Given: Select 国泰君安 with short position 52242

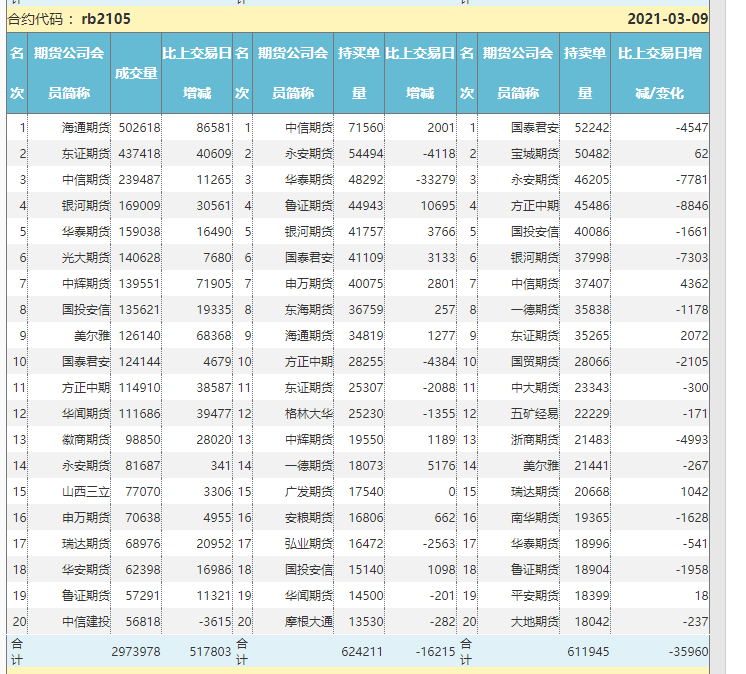Looking at the screenshot, I should tap(535, 128).
